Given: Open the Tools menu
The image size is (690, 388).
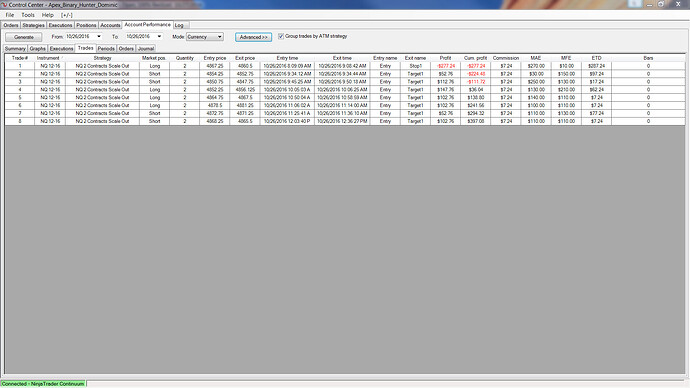Looking at the screenshot, I should click(28, 15).
